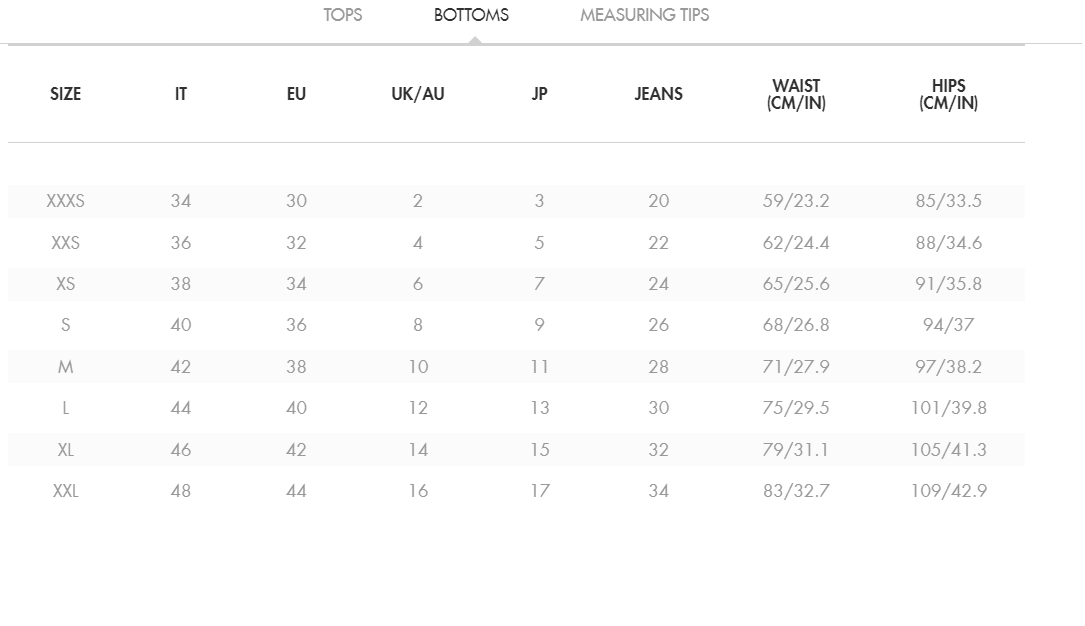Click the IT column header
This screenshot has width=1085, height=626.
(x=181, y=94)
